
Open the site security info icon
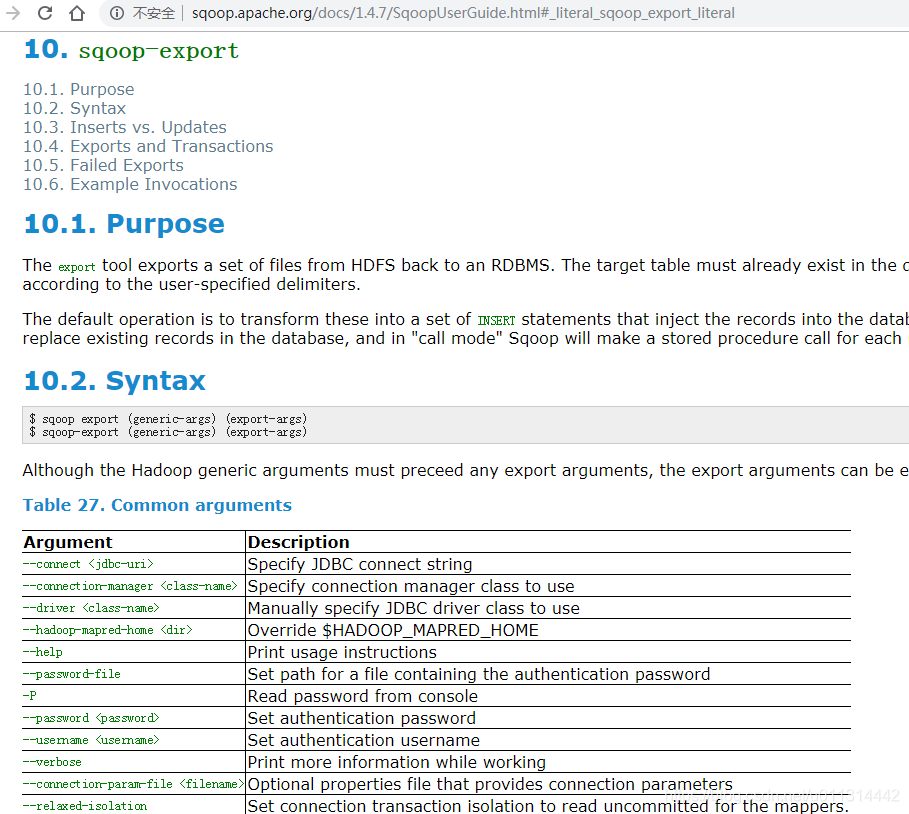click(x=117, y=13)
